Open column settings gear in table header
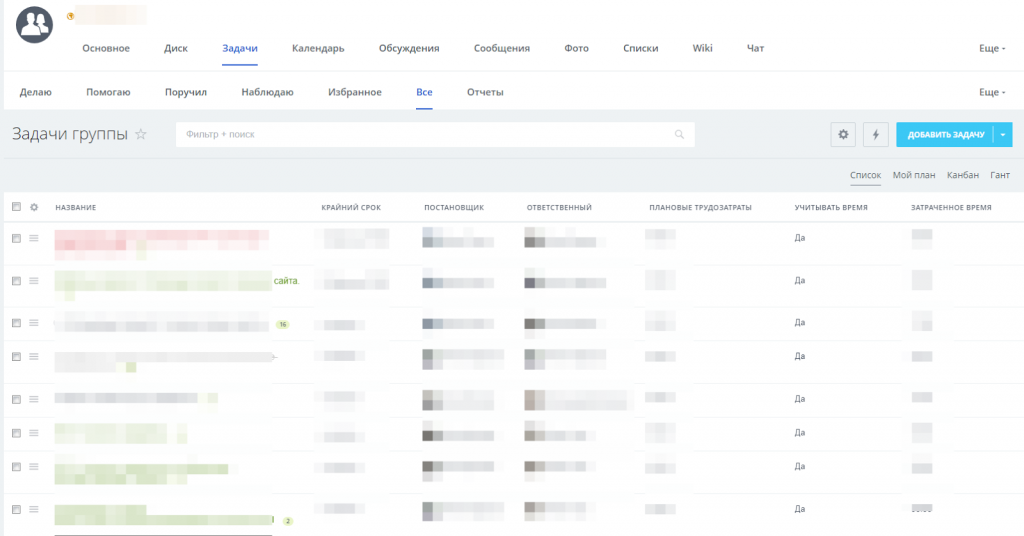The image size is (1024, 536). 34,207
